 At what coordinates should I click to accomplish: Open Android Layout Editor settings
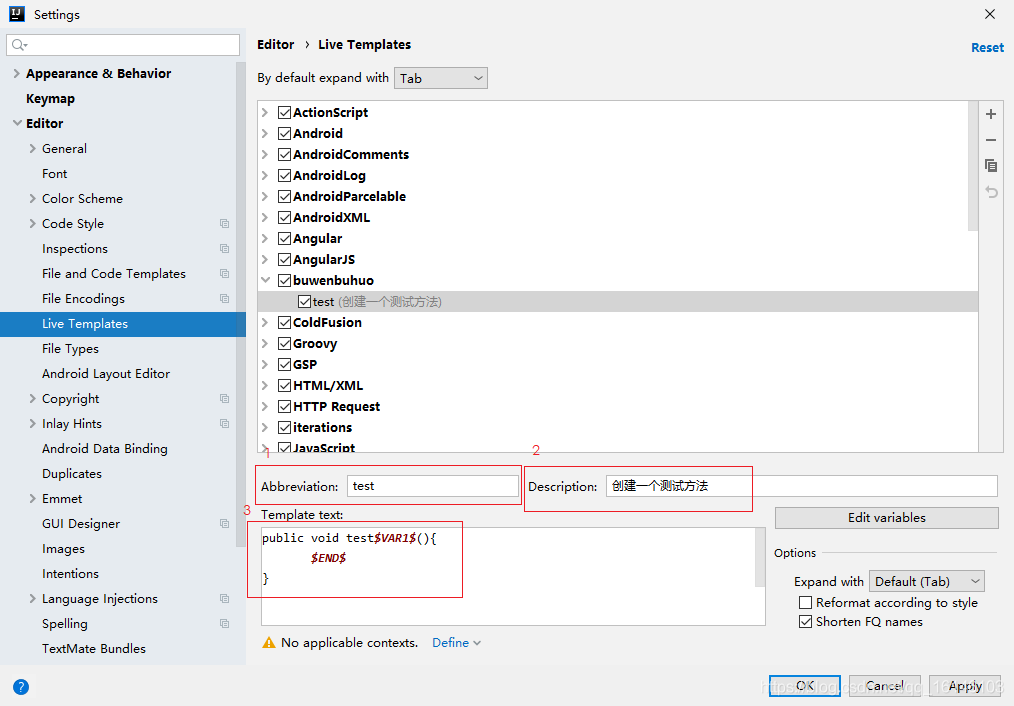pyautogui.click(x=106, y=374)
